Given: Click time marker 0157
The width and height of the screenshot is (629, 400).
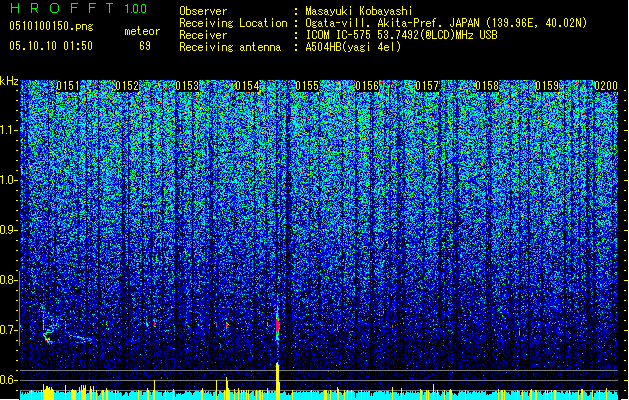Looking at the screenshot, I should coord(427,86).
